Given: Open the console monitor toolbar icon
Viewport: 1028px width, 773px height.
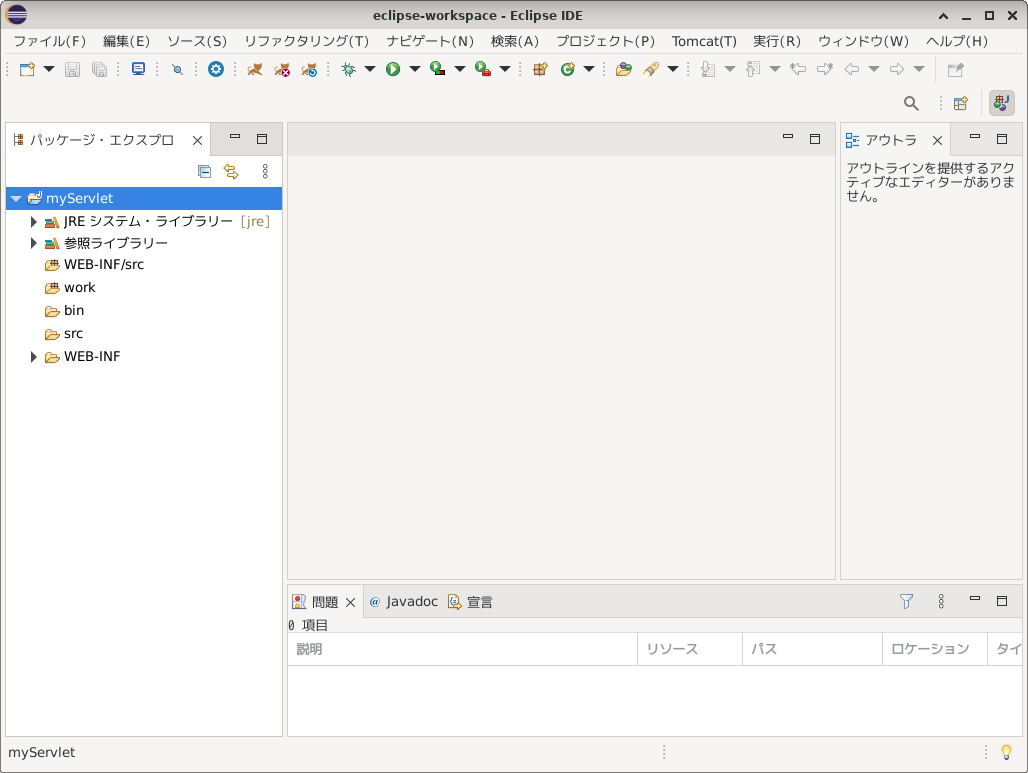Looking at the screenshot, I should [138, 69].
